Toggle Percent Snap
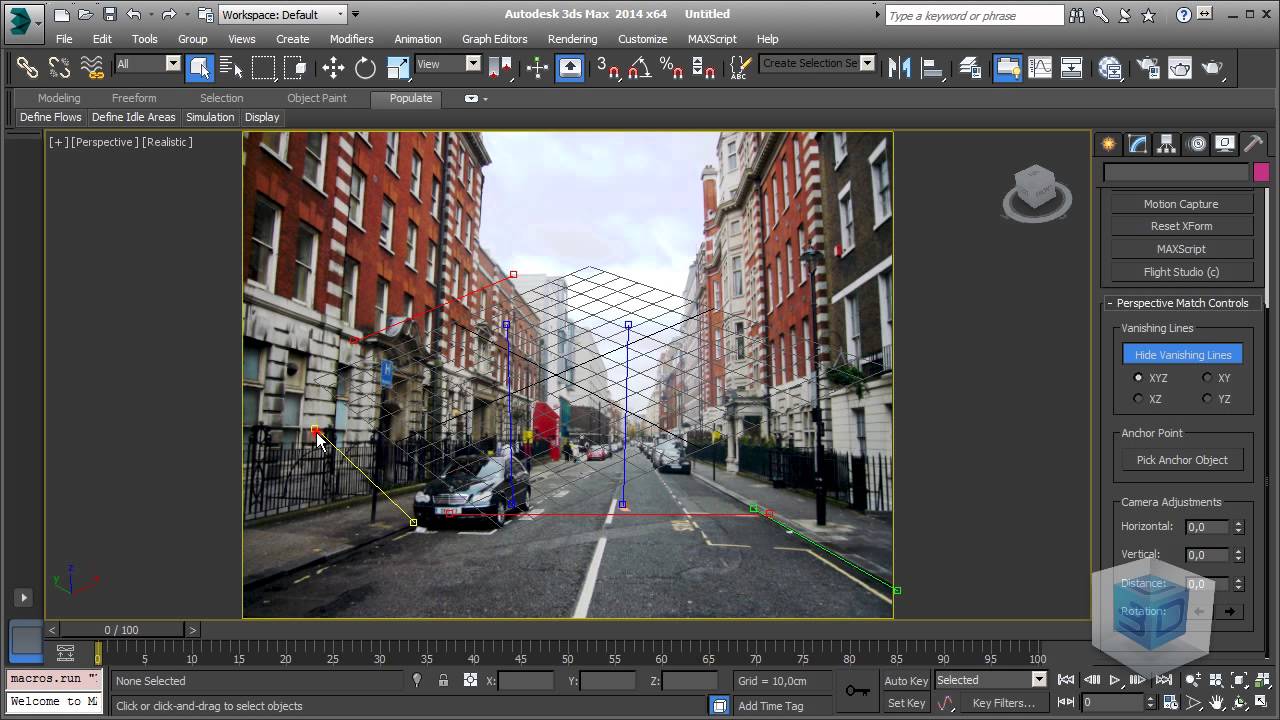 point(672,67)
